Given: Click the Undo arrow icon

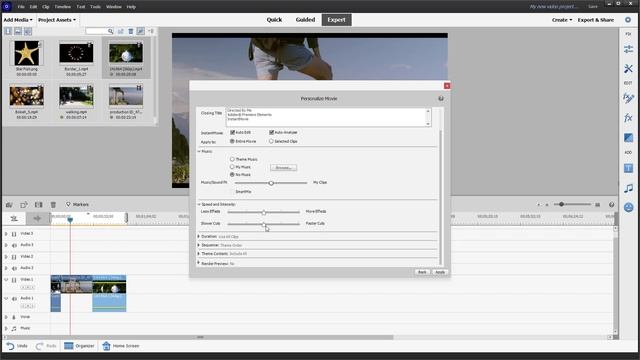Looking at the screenshot, I should [10, 346].
